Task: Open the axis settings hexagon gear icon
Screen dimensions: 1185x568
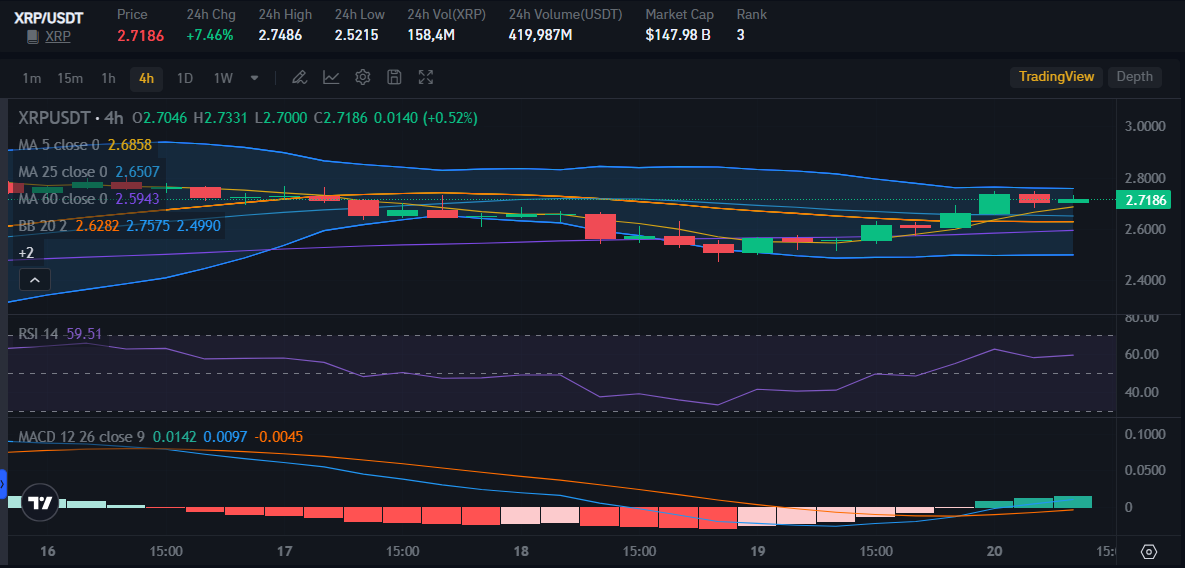Action: 1149,551
